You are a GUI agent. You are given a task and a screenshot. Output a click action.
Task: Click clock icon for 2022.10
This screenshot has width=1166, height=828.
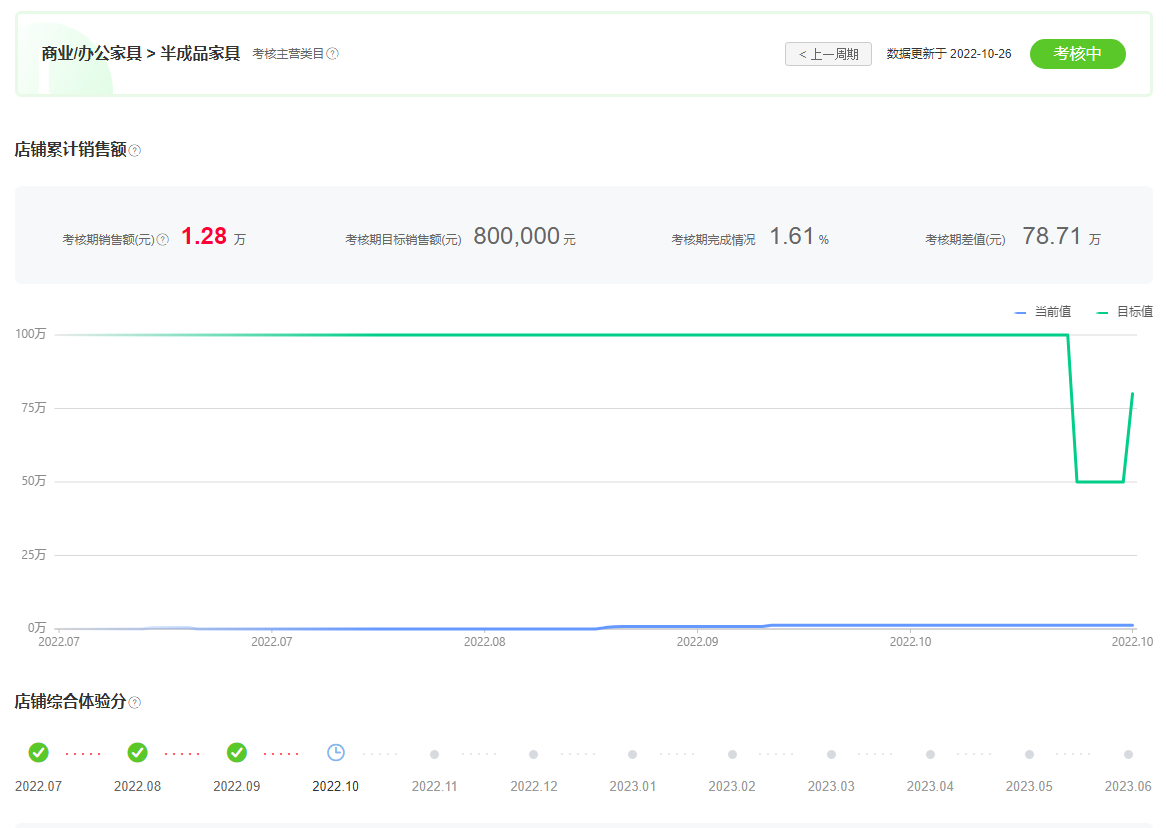click(x=336, y=753)
